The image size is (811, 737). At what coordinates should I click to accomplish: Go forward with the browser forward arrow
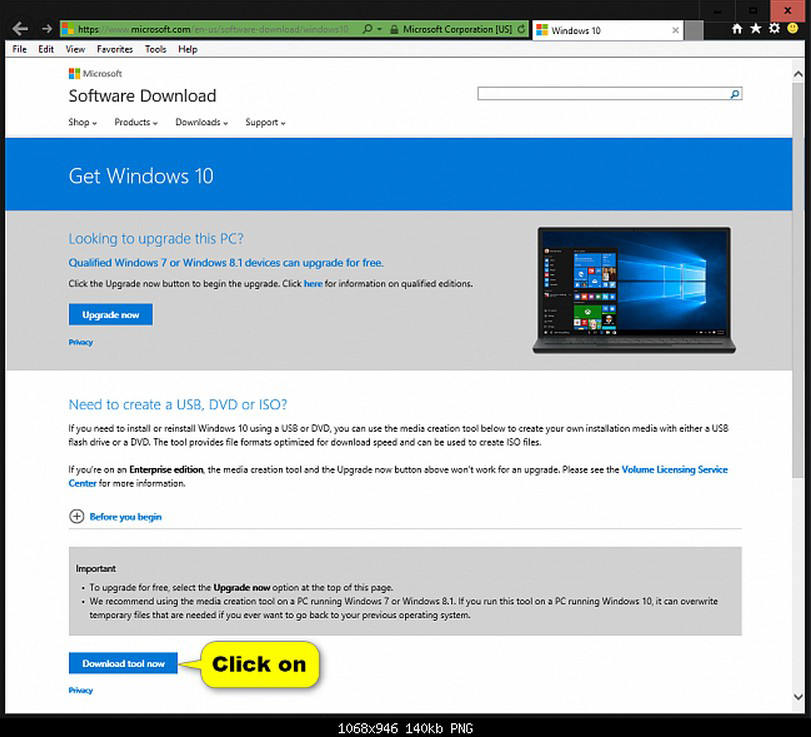(47, 29)
